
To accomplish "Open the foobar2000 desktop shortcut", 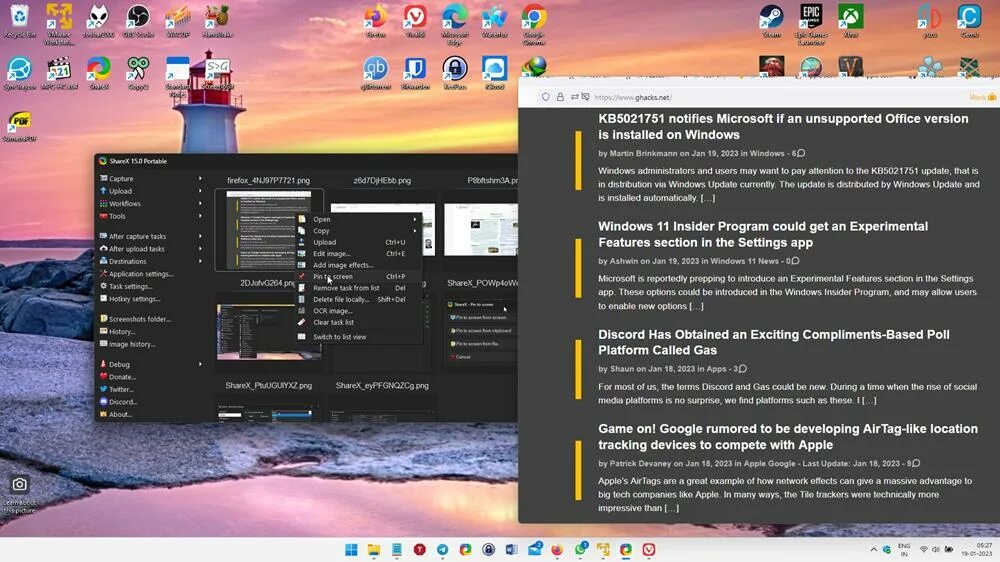I will point(98,21).
